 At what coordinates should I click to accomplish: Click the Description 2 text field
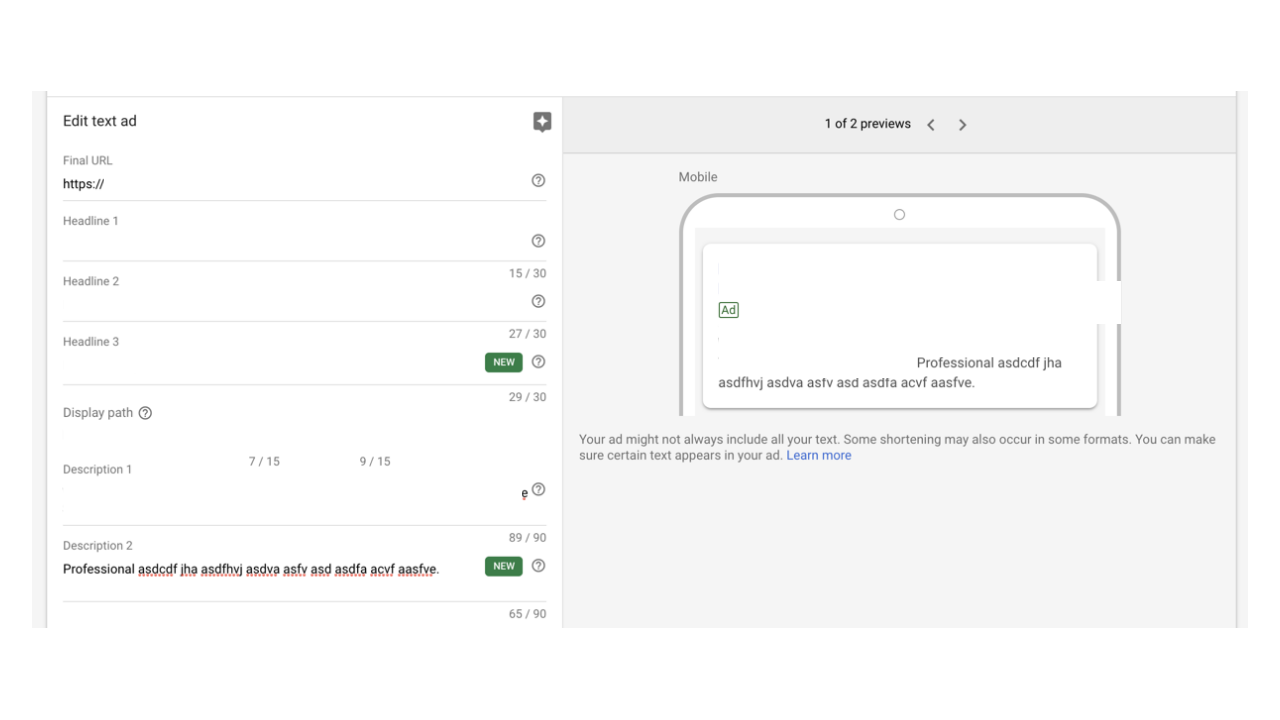(272, 569)
